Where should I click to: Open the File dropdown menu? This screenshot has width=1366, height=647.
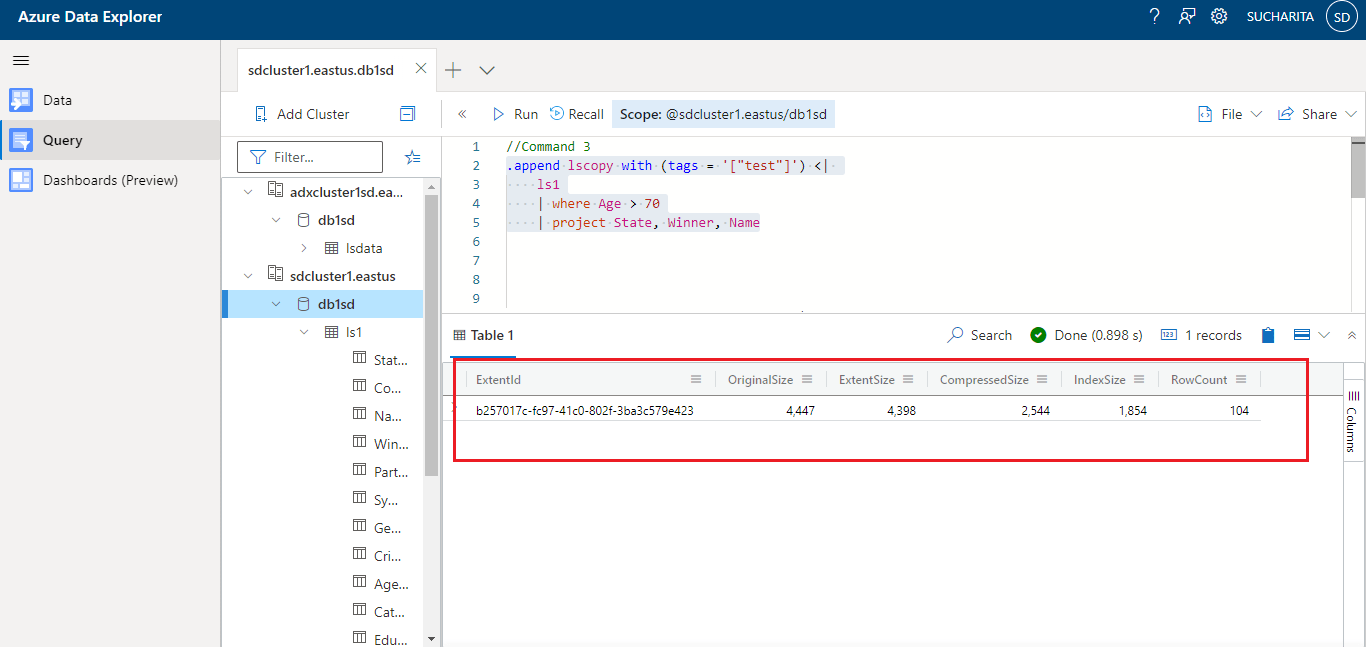[1230, 114]
